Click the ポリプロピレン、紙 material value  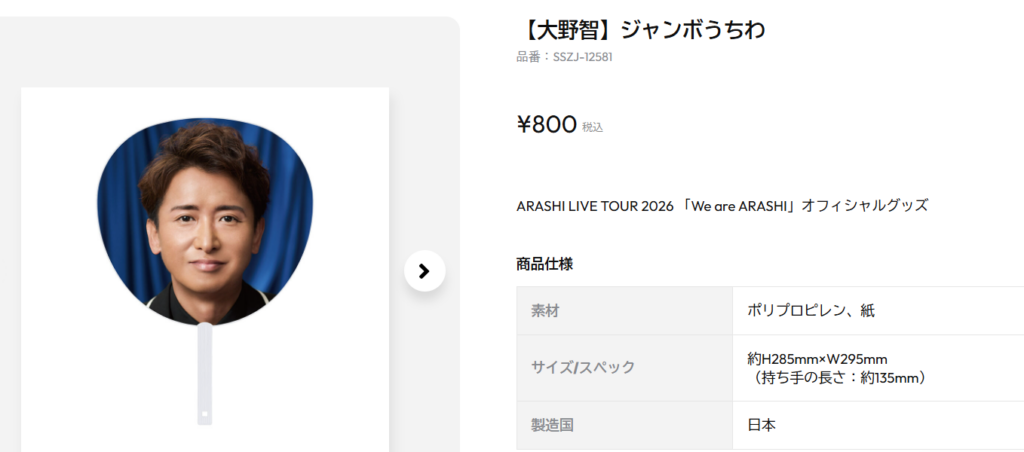point(811,311)
